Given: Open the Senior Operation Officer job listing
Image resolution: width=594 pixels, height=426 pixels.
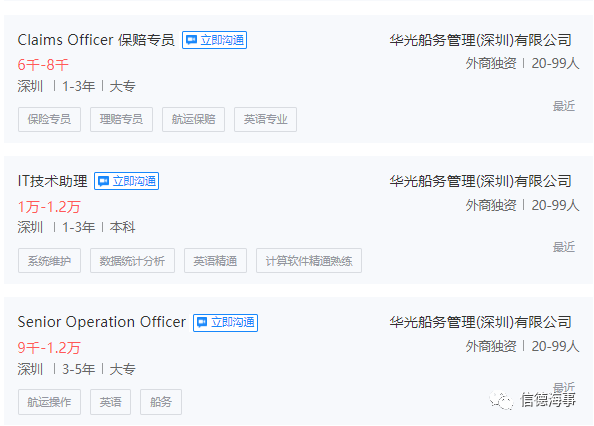Looking at the screenshot, I should click(x=102, y=322).
